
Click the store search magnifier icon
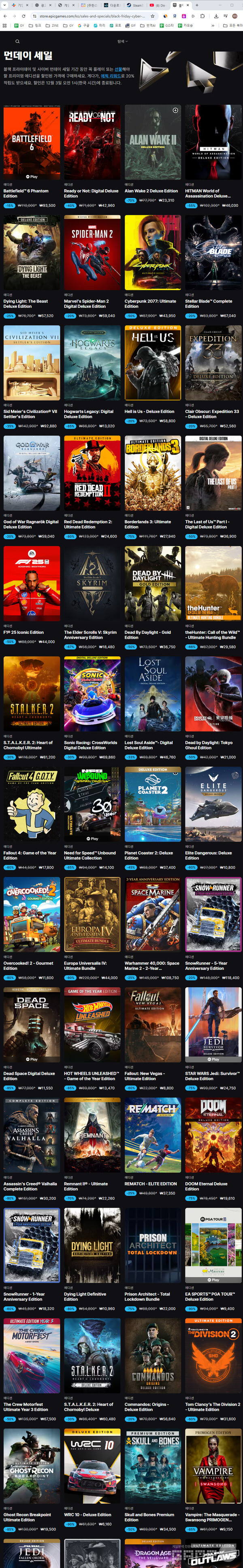(x=18, y=41)
